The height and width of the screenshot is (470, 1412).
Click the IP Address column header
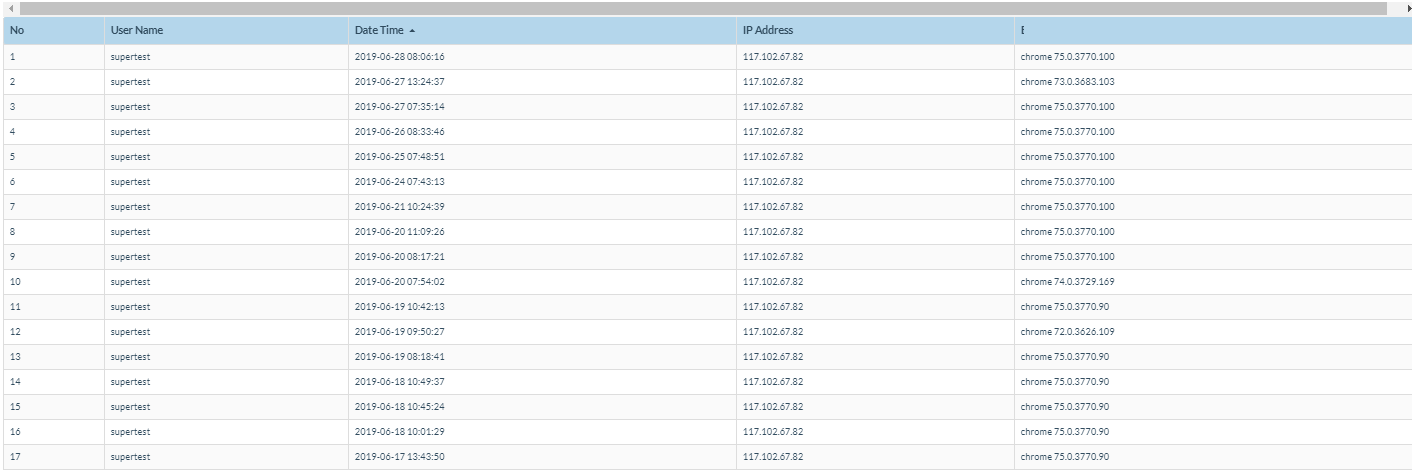(768, 31)
